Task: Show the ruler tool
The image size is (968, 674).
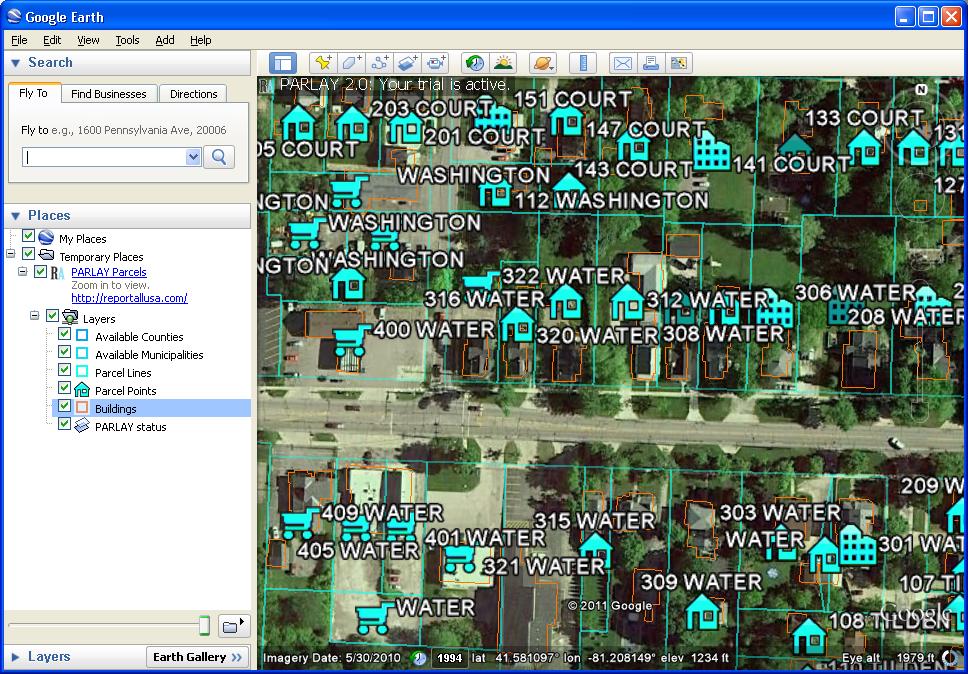Action: (583, 63)
